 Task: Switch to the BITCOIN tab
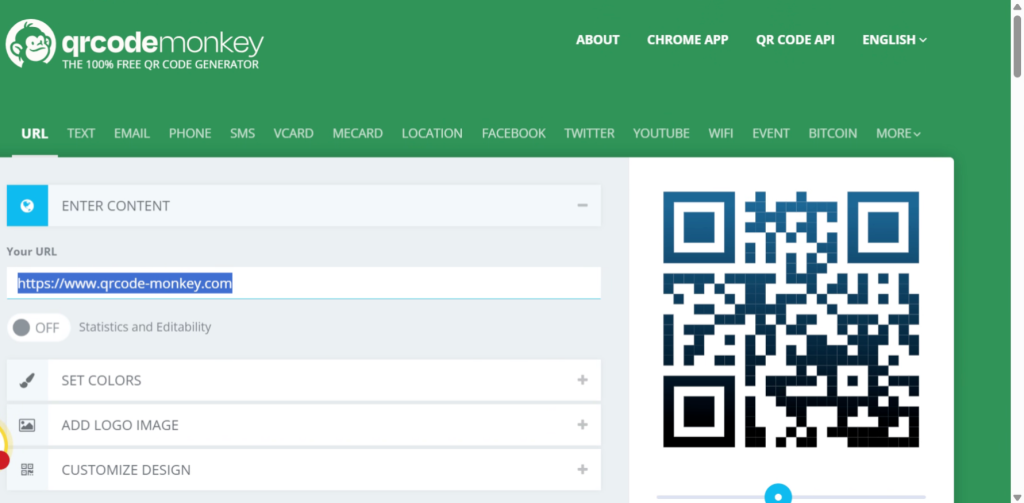tap(832, 133)
